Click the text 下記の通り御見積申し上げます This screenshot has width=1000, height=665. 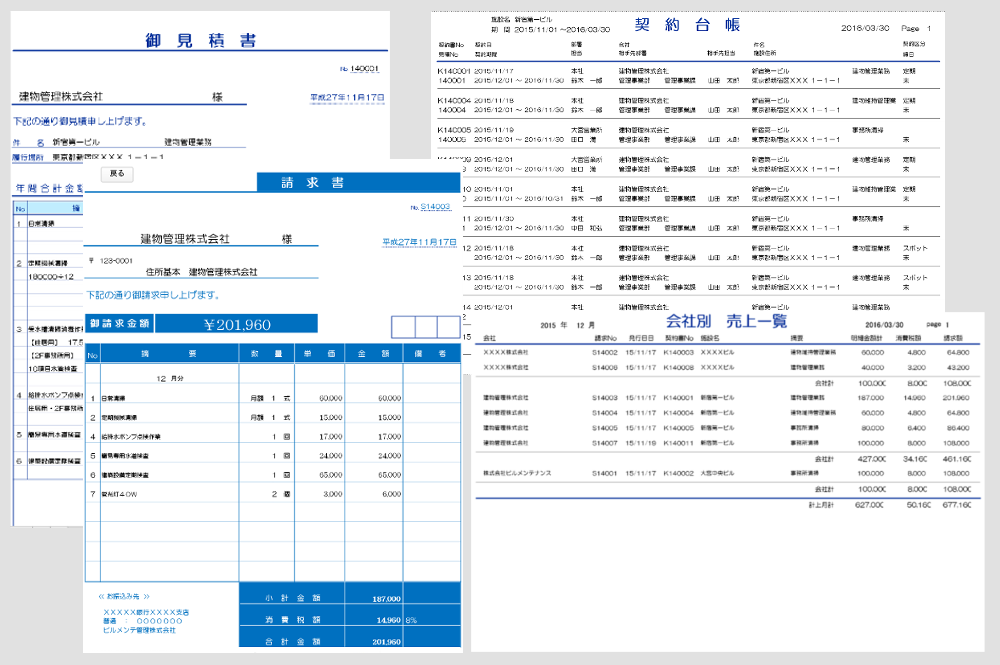point(80,121)
